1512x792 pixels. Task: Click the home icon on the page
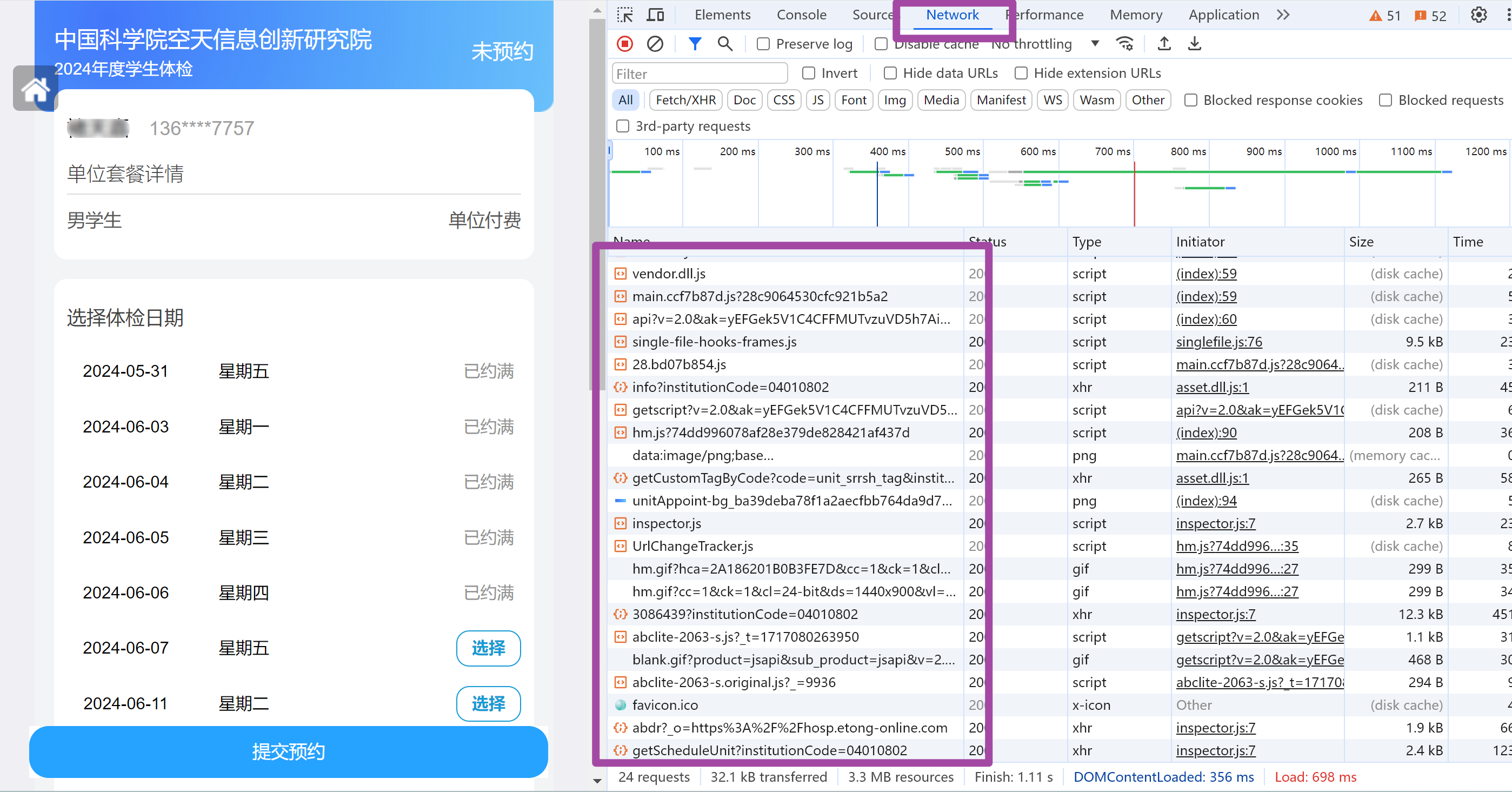point(35,89)
